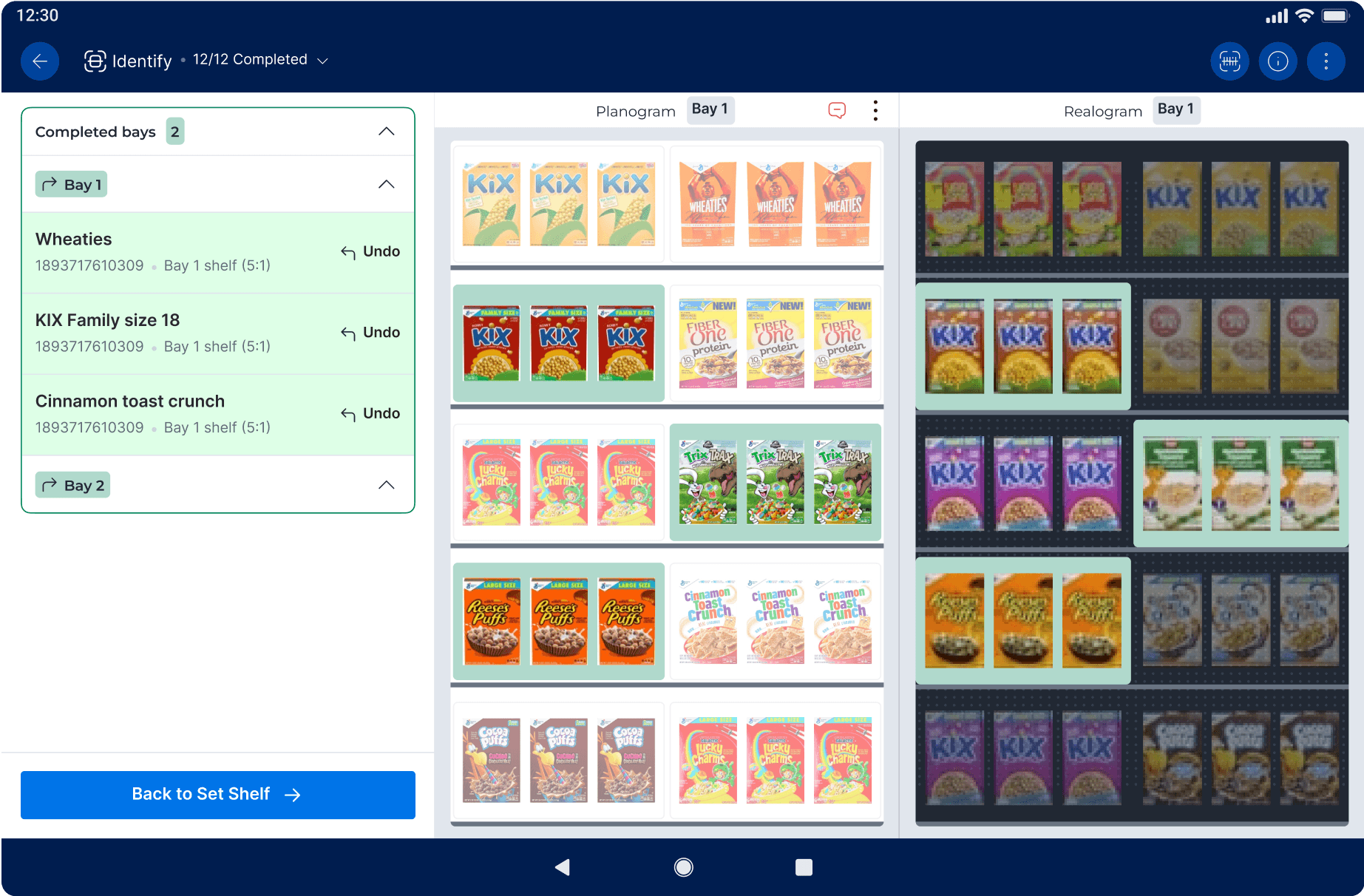Undo the Wheaties identification
This screenshot has width=1364, height=896.
(370, 251)
